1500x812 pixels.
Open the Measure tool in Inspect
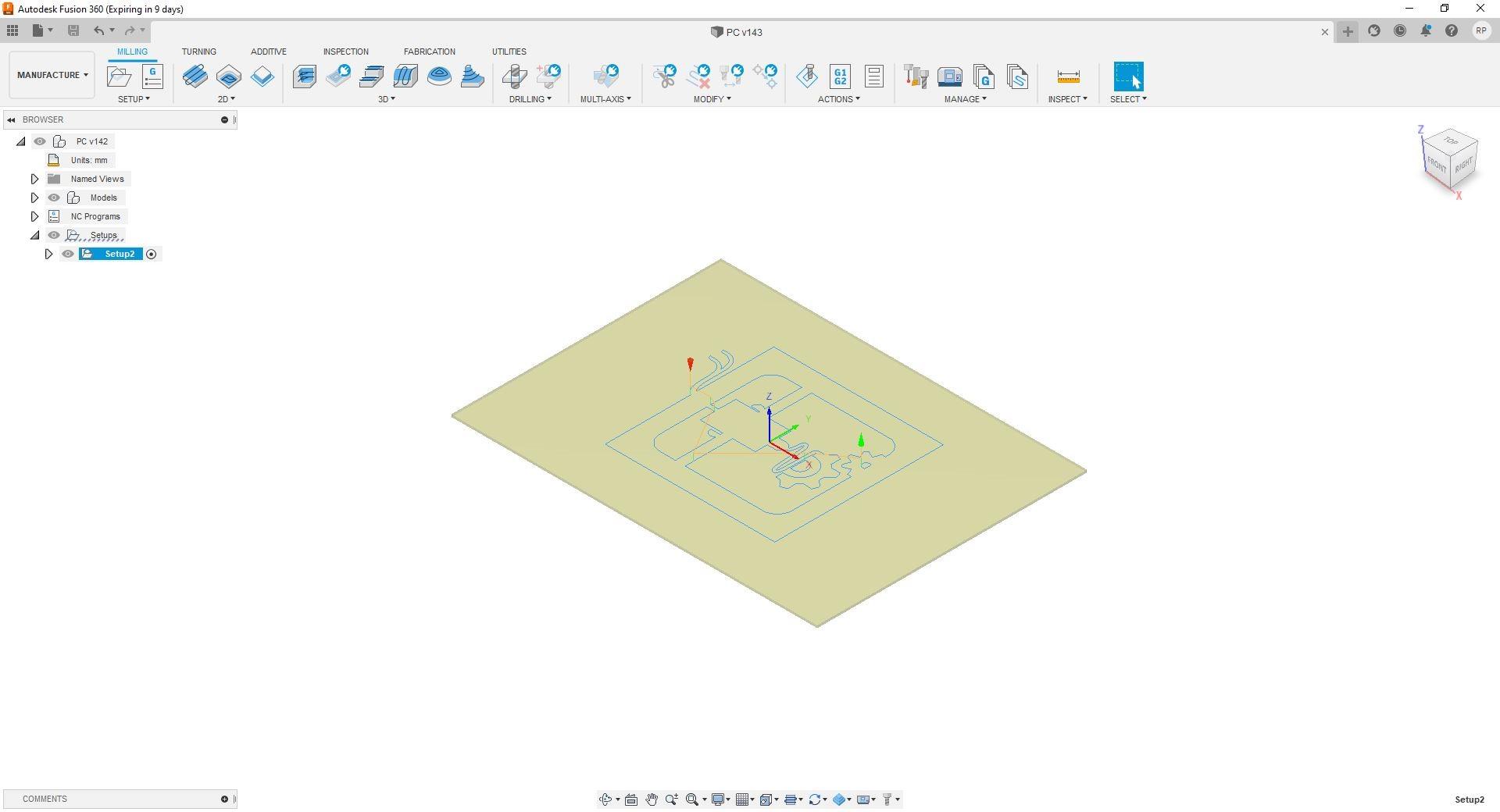1068,77
